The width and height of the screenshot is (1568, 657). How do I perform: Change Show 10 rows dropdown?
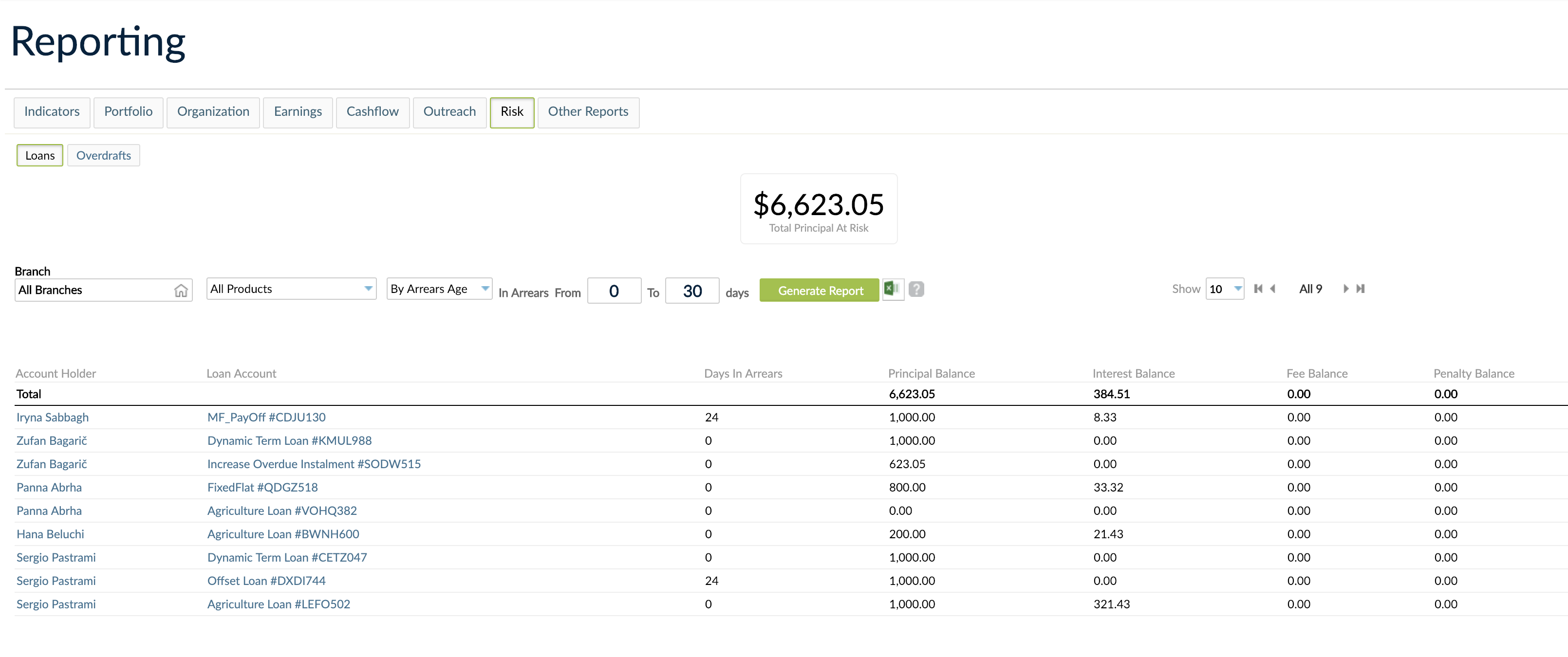[1225, 289]
